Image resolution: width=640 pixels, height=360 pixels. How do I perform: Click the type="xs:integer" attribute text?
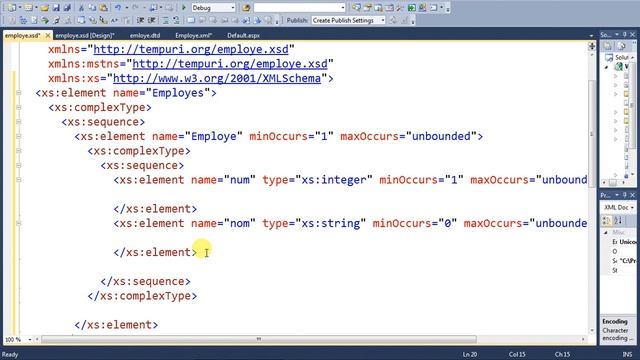[317, 180]
